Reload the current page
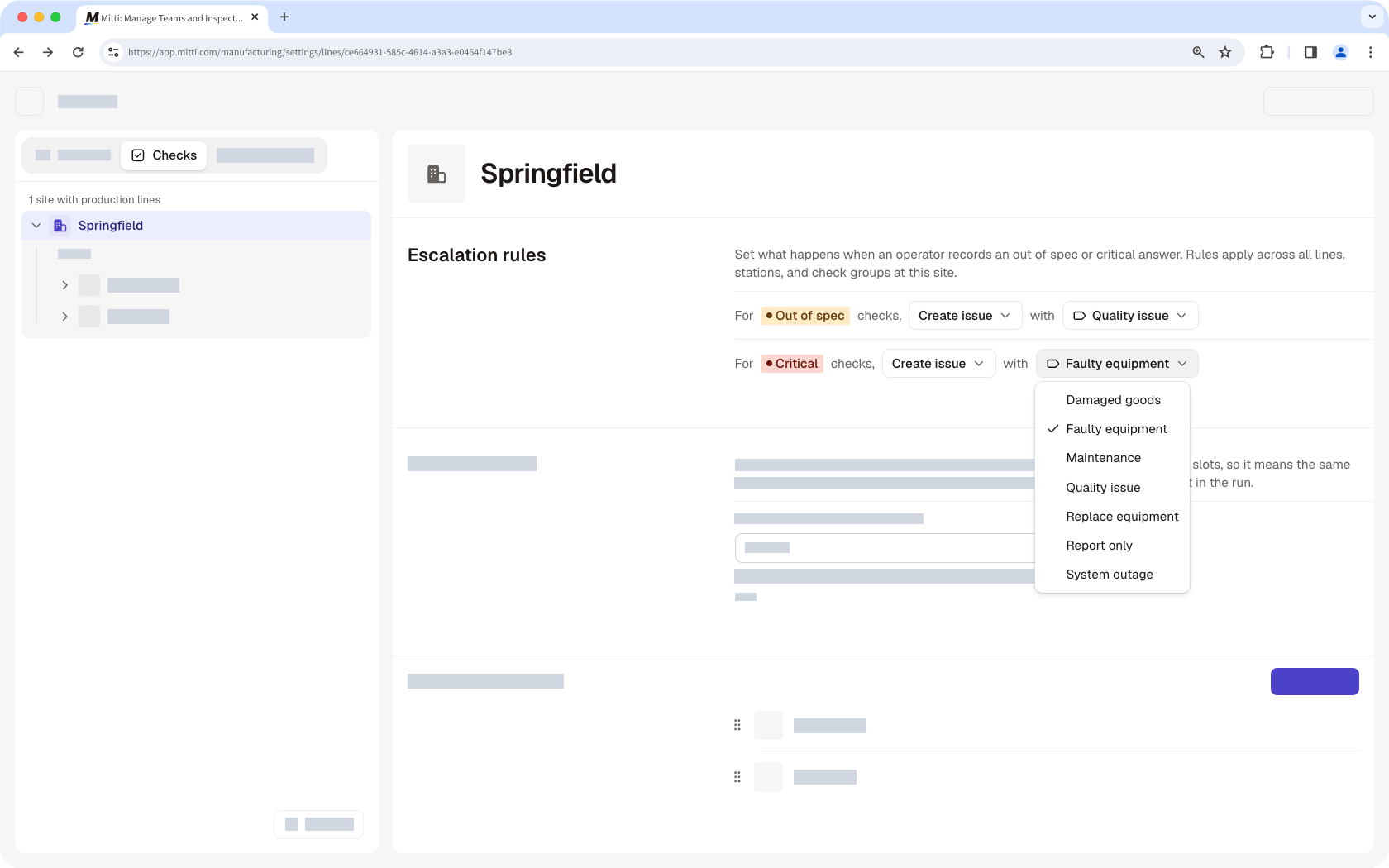The height and width of the screenshot is (868, 1389). pos(78,52)
